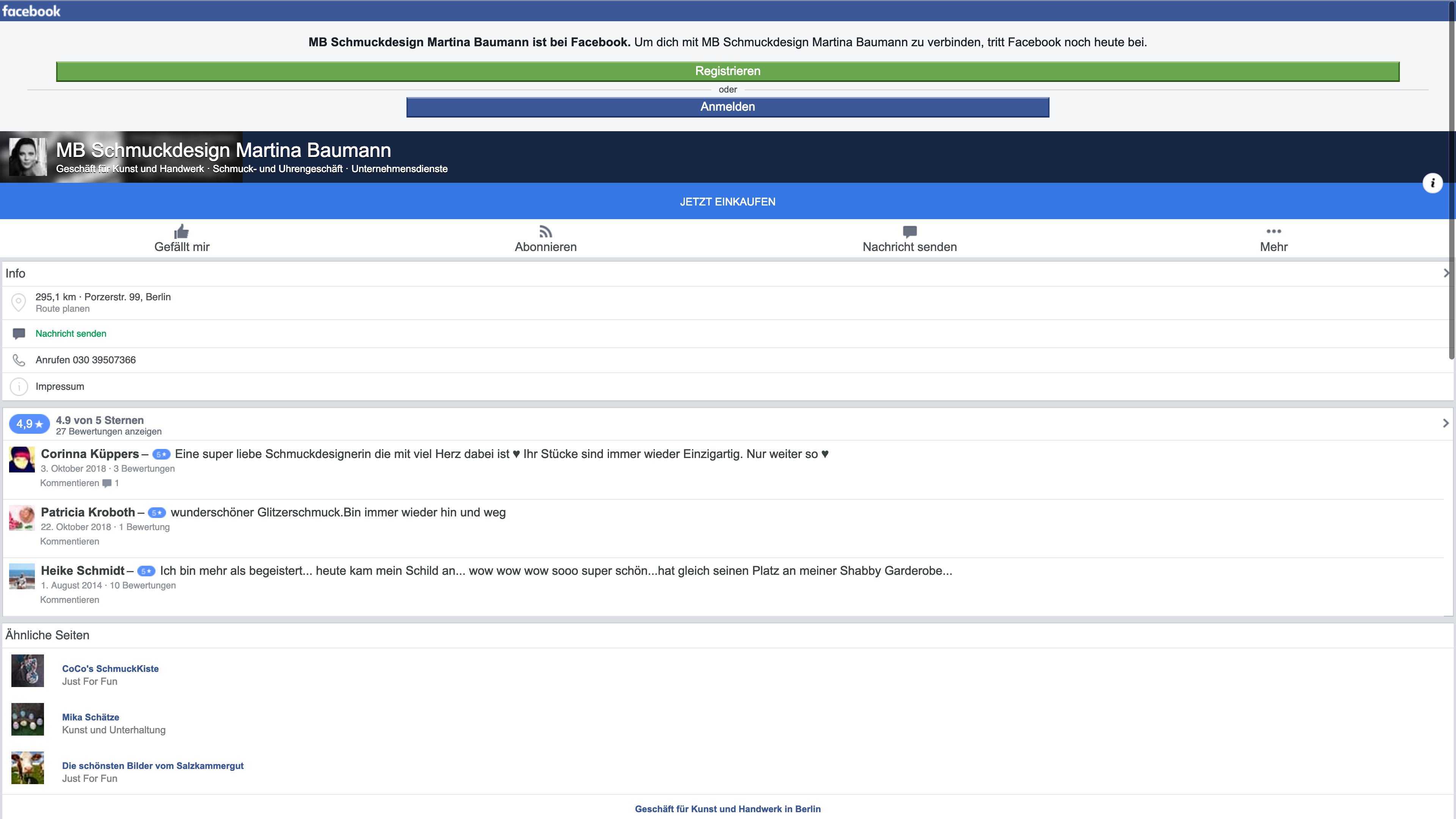Click the thumbs-up Gefällt mir icon
This screenshot has width=1456, height=819.
click(182, 231)
